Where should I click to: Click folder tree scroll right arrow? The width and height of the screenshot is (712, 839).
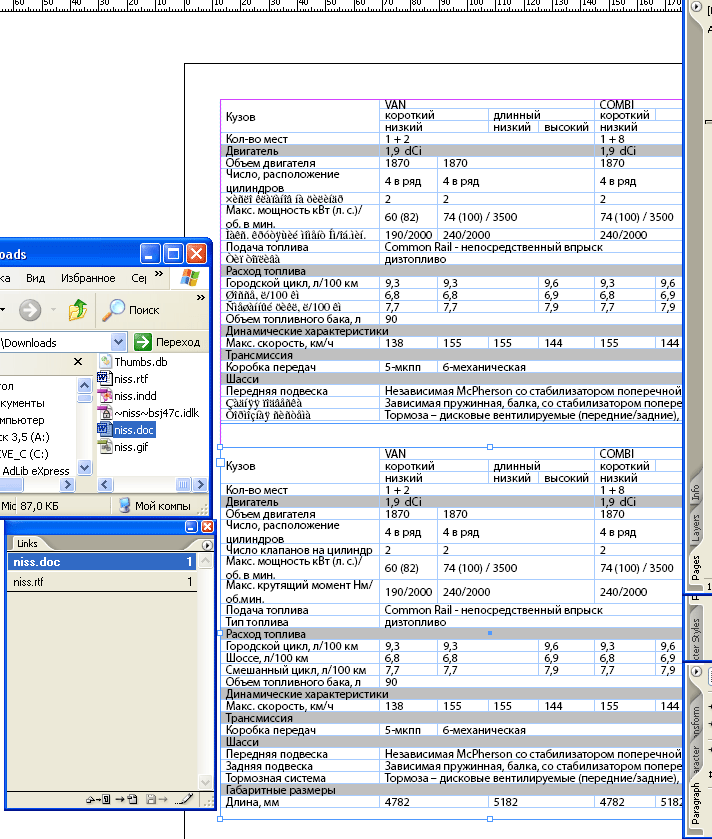(x=67, y=485)
